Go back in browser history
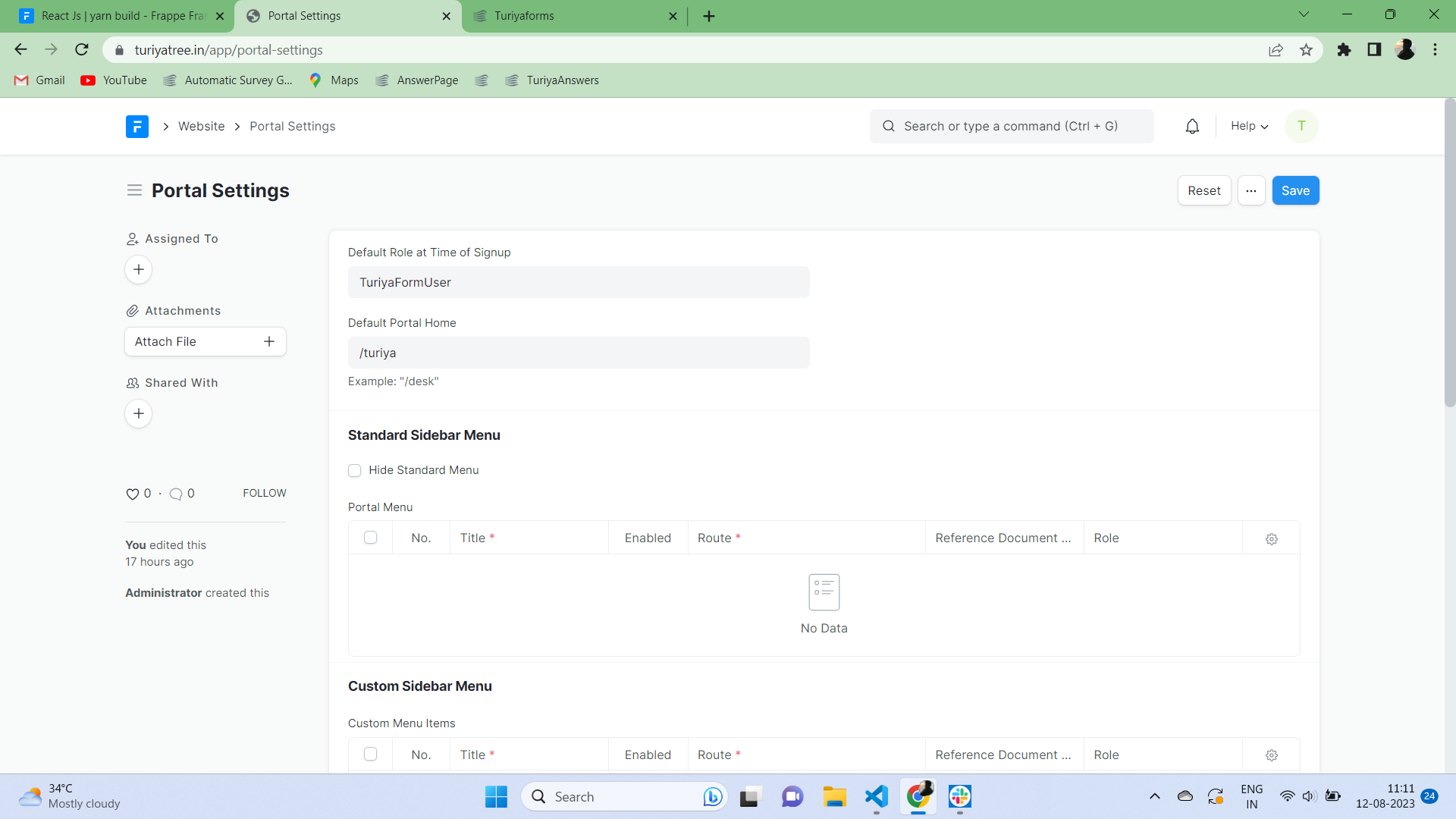1456x819 pixels. point(21,50)
